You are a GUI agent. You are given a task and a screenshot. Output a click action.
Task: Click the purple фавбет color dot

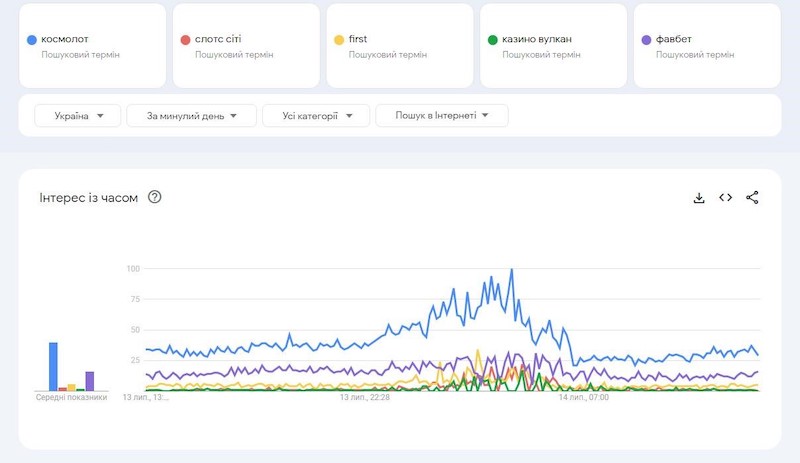click(x=646, y=40)
